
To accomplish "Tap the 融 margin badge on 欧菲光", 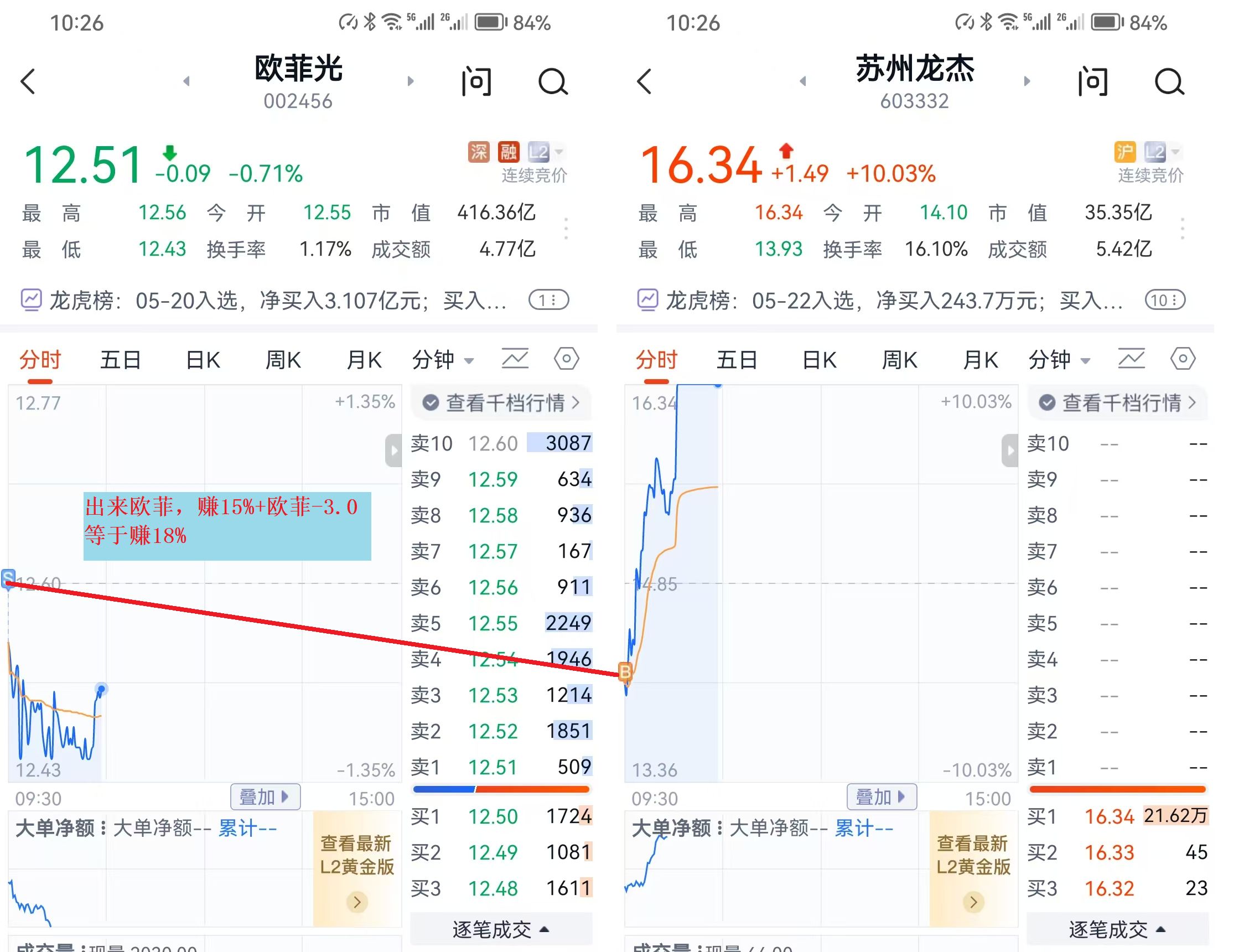I will [x=508, y=151].
